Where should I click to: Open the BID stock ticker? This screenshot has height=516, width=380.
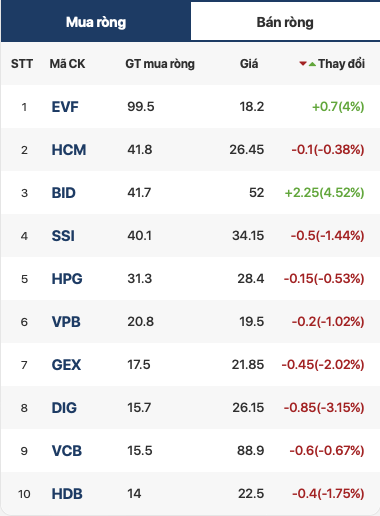click(x=64, y=193)
